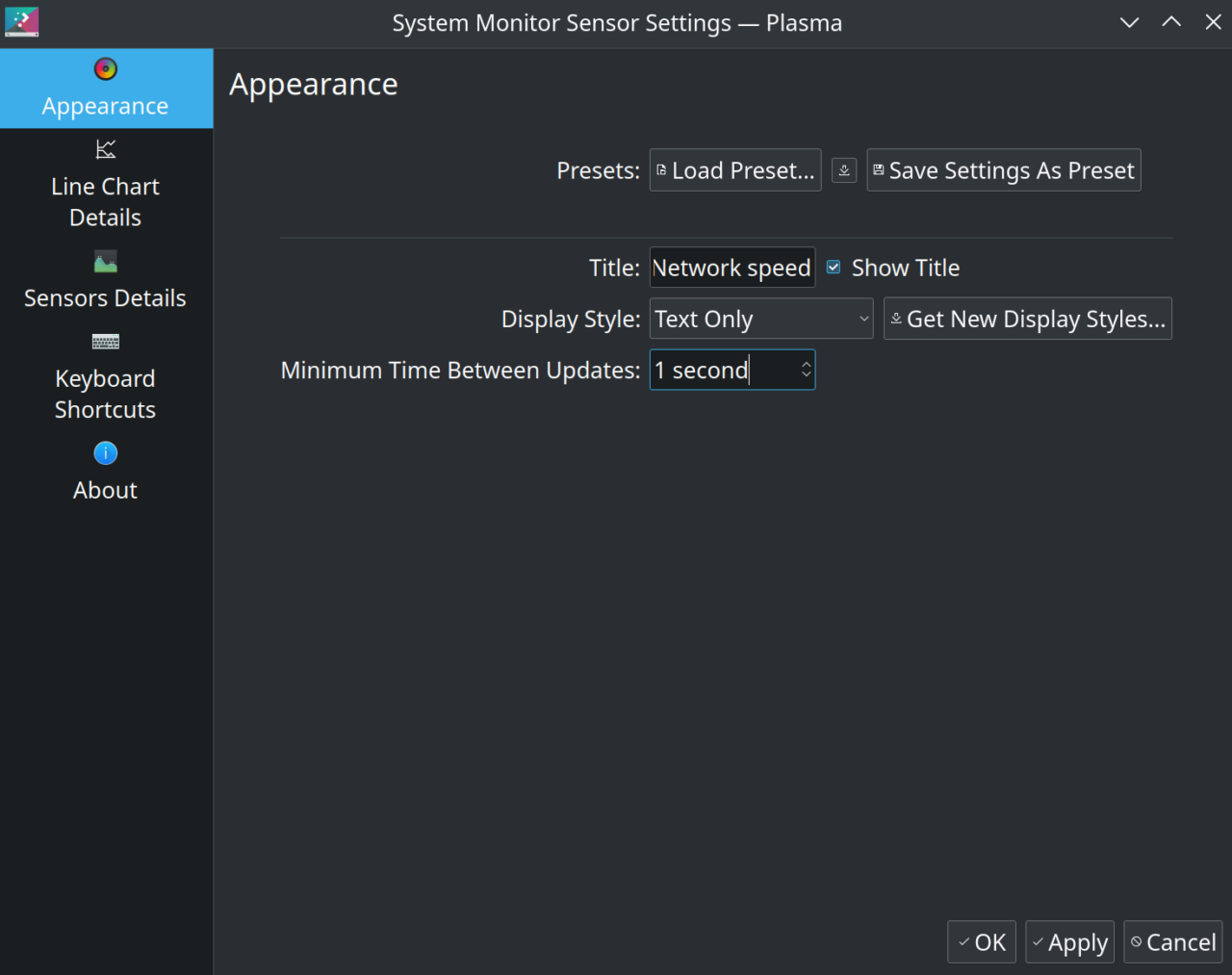Confirm settings with OK button
This screenshot has width=1232, height=975.
click(x=982, y=942)
